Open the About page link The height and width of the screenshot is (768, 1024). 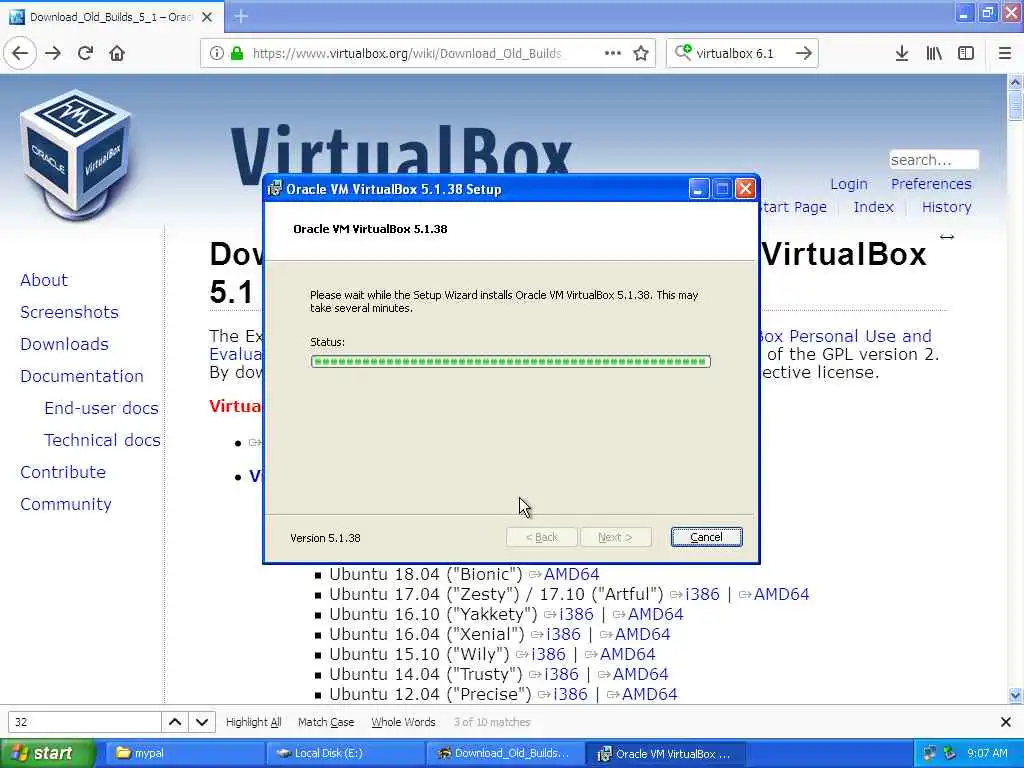(x=44, y=280)
